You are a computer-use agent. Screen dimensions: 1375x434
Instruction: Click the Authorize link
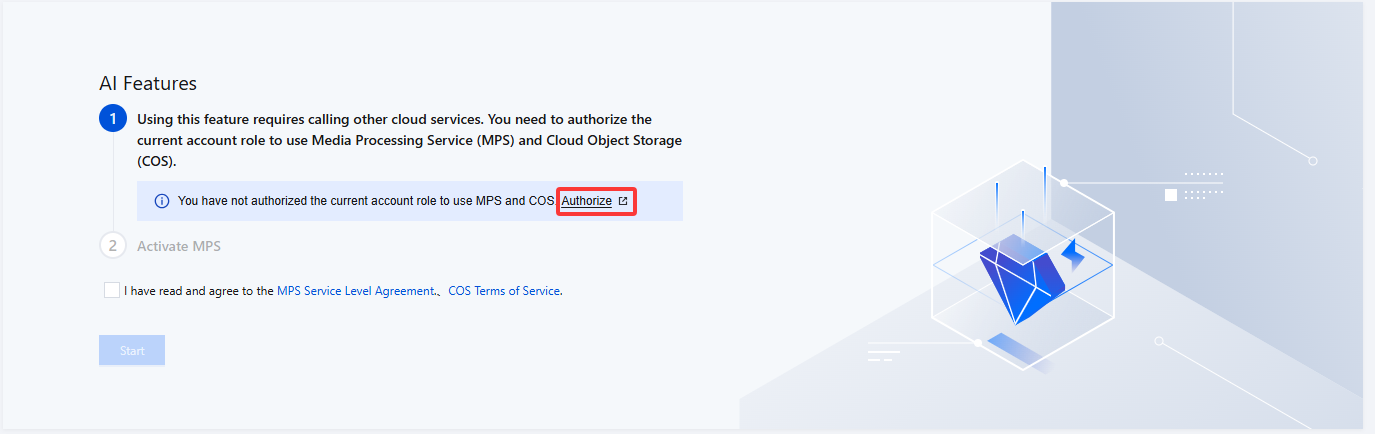pos(586,201)
